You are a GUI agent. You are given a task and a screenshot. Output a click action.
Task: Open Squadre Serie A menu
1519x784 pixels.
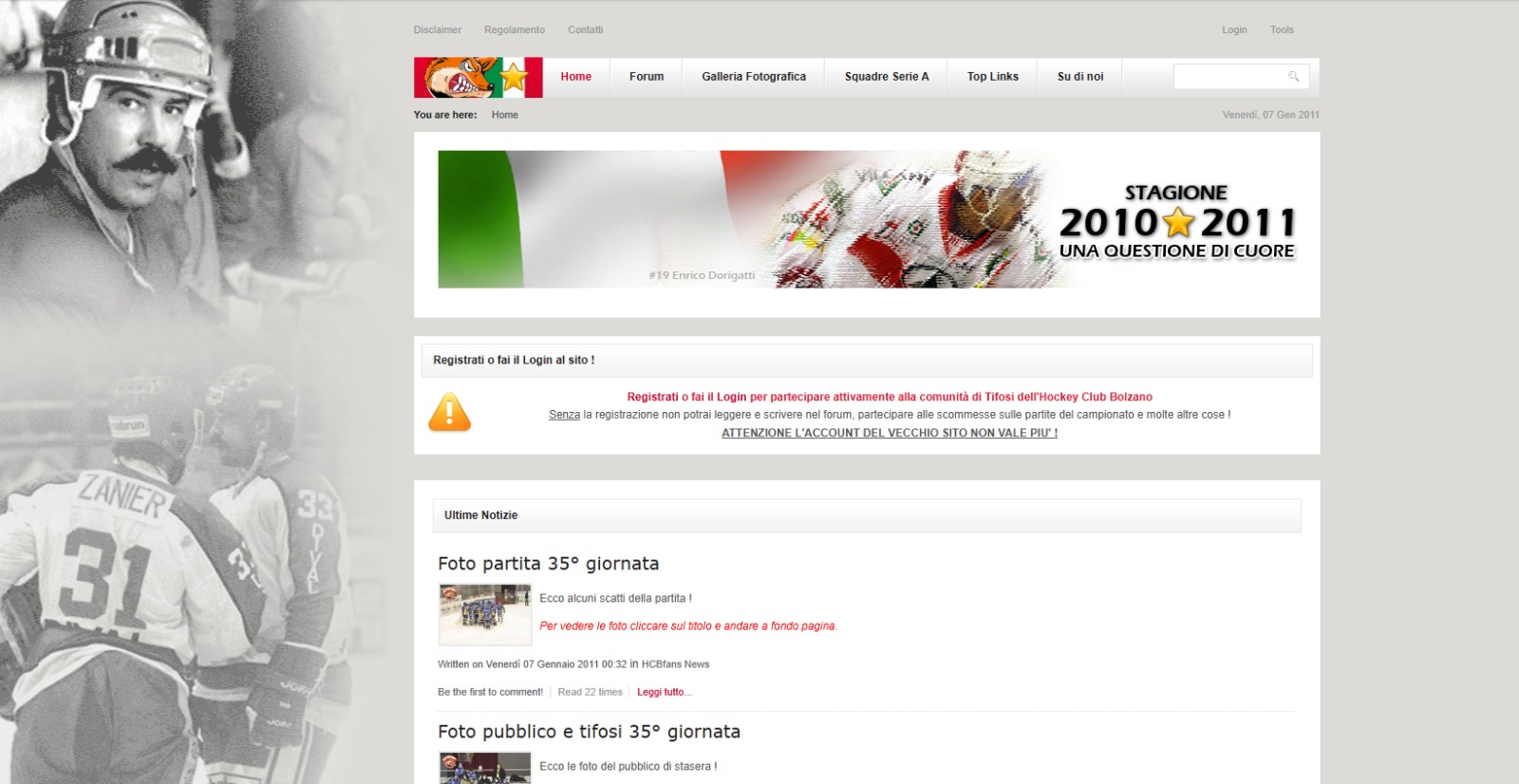(887, 77)
